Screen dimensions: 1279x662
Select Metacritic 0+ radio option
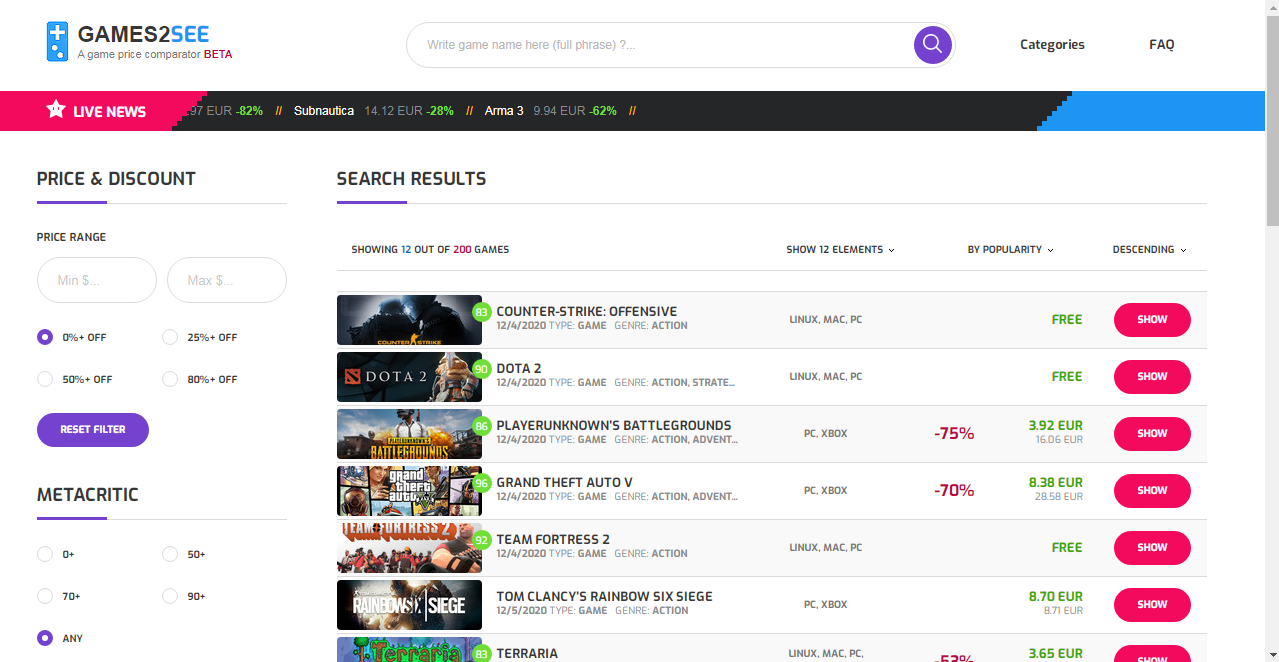pyautogui.click(x=45, y=554)
